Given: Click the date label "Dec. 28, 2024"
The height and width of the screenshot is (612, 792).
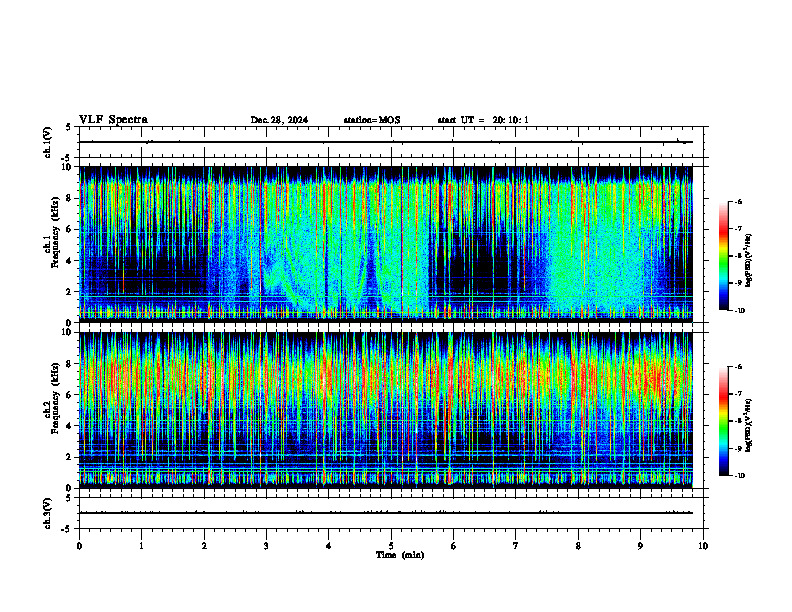Looking at the screenshot, I should pyautogui.click(x=279, y=120).
